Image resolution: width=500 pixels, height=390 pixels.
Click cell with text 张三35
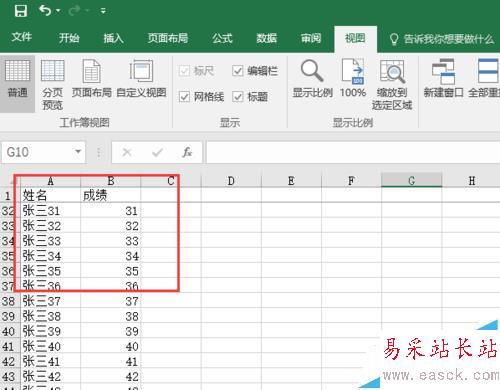[50, 271]
